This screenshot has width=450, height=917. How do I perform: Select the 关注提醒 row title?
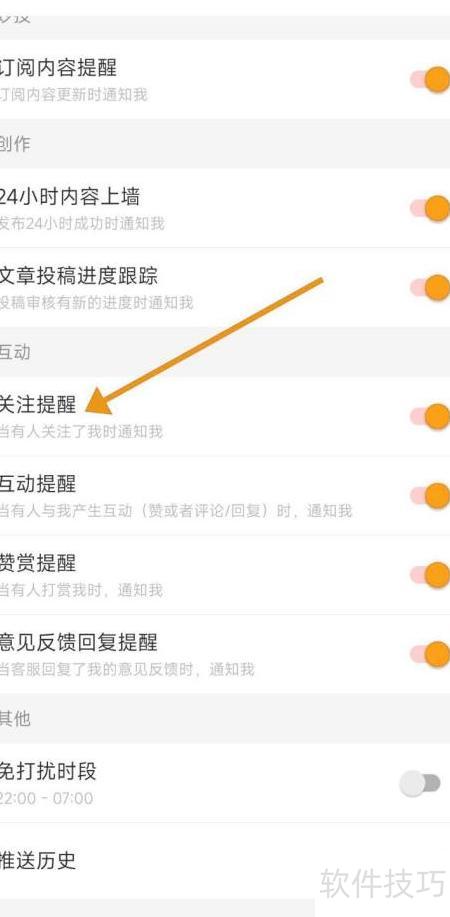click(38, 405)
